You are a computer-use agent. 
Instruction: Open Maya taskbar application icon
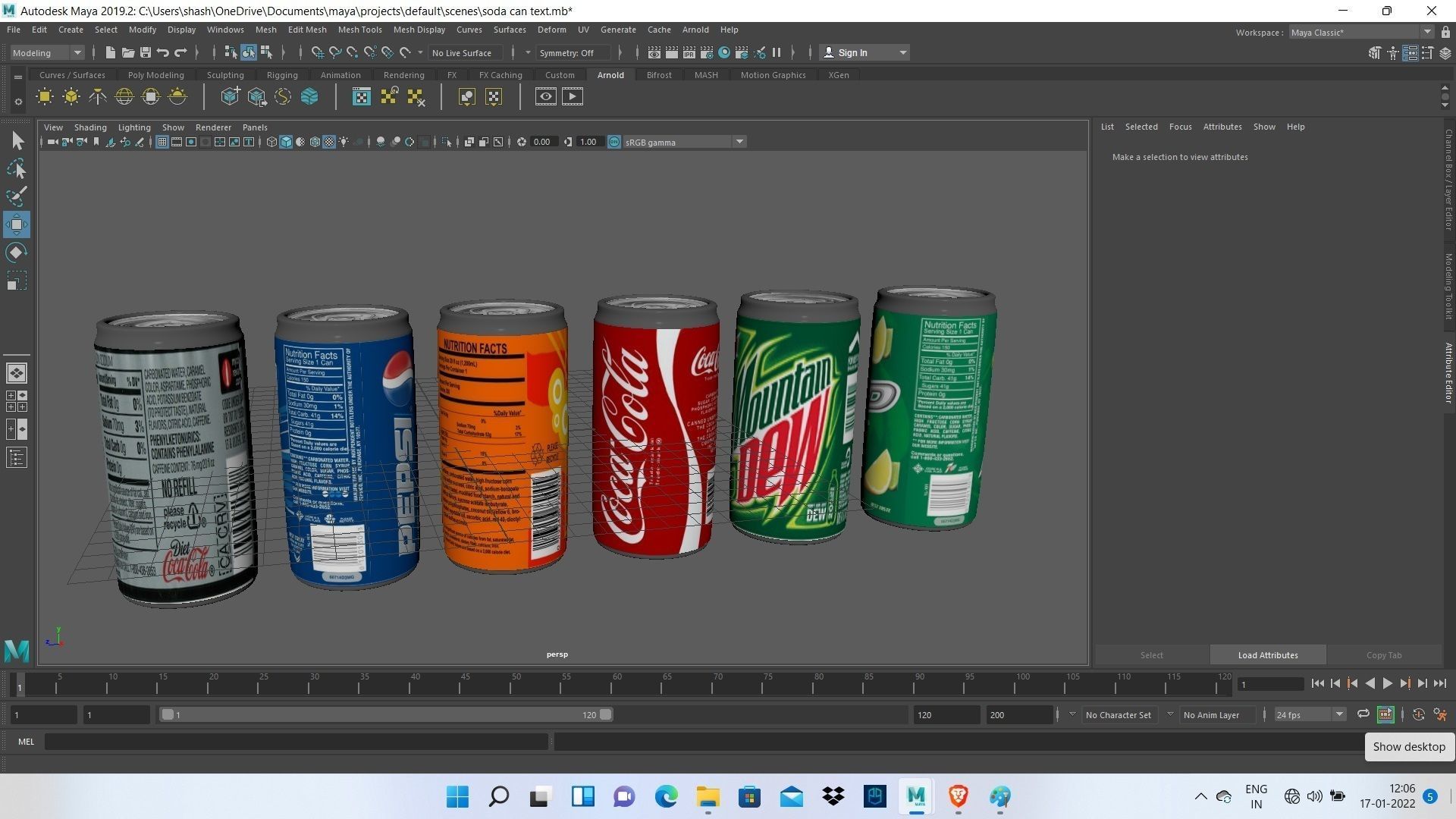point(916,796)
